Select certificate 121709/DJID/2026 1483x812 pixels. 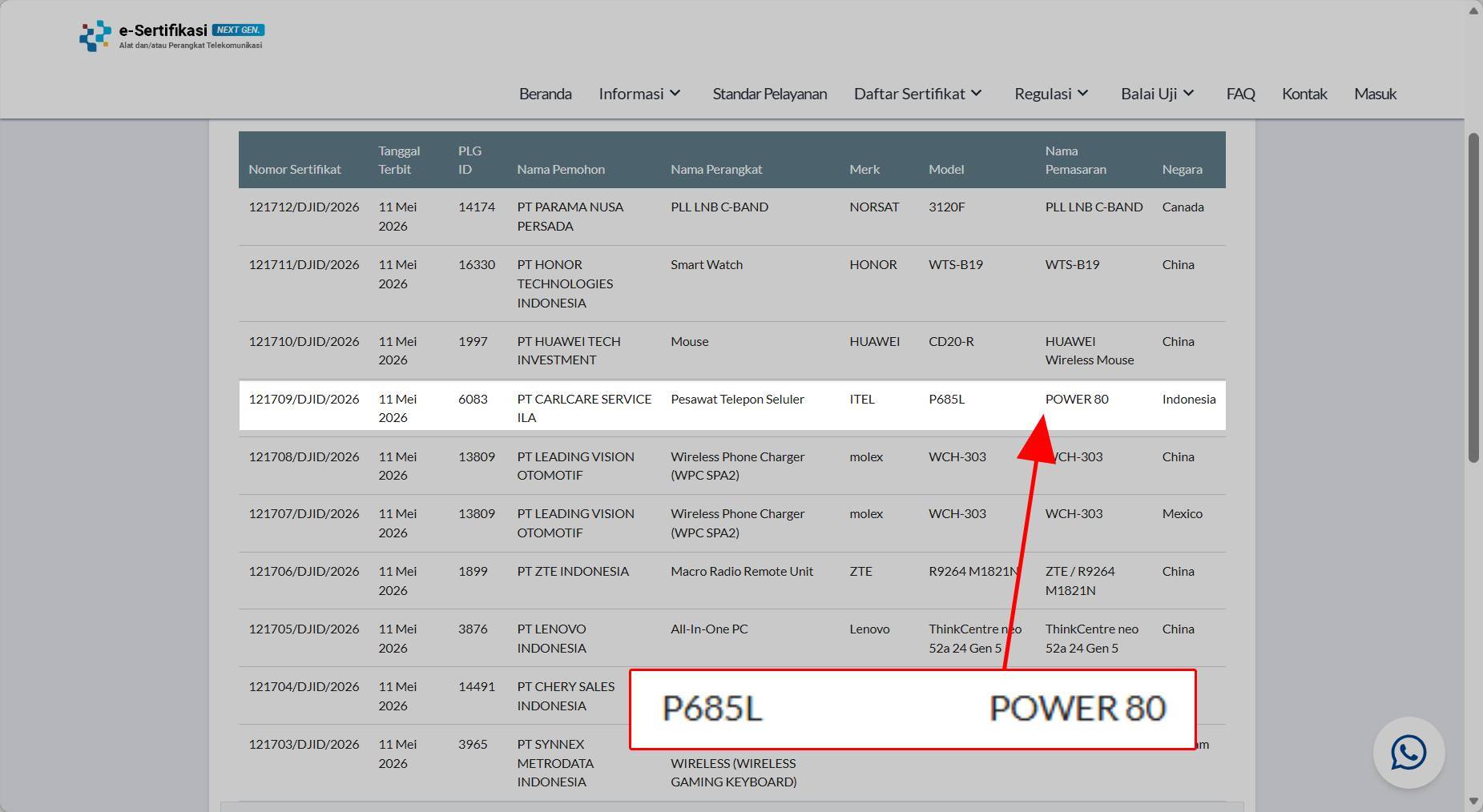pyautogui.click(x=304, y=399)
